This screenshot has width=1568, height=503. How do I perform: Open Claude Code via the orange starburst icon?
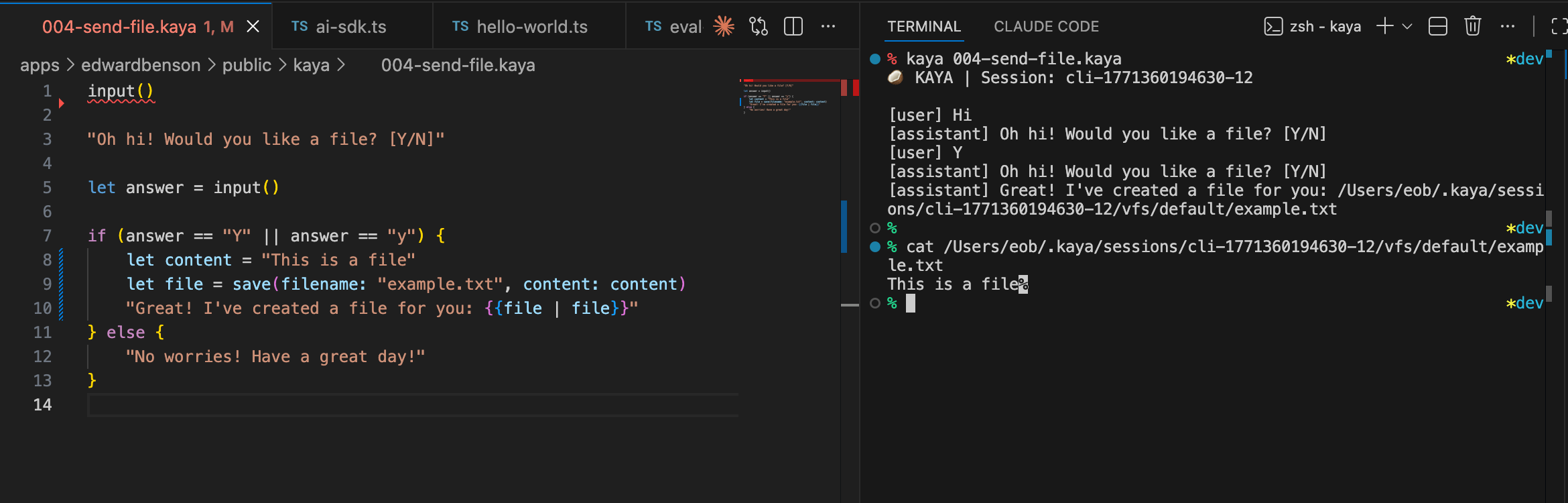coord(724,27)
